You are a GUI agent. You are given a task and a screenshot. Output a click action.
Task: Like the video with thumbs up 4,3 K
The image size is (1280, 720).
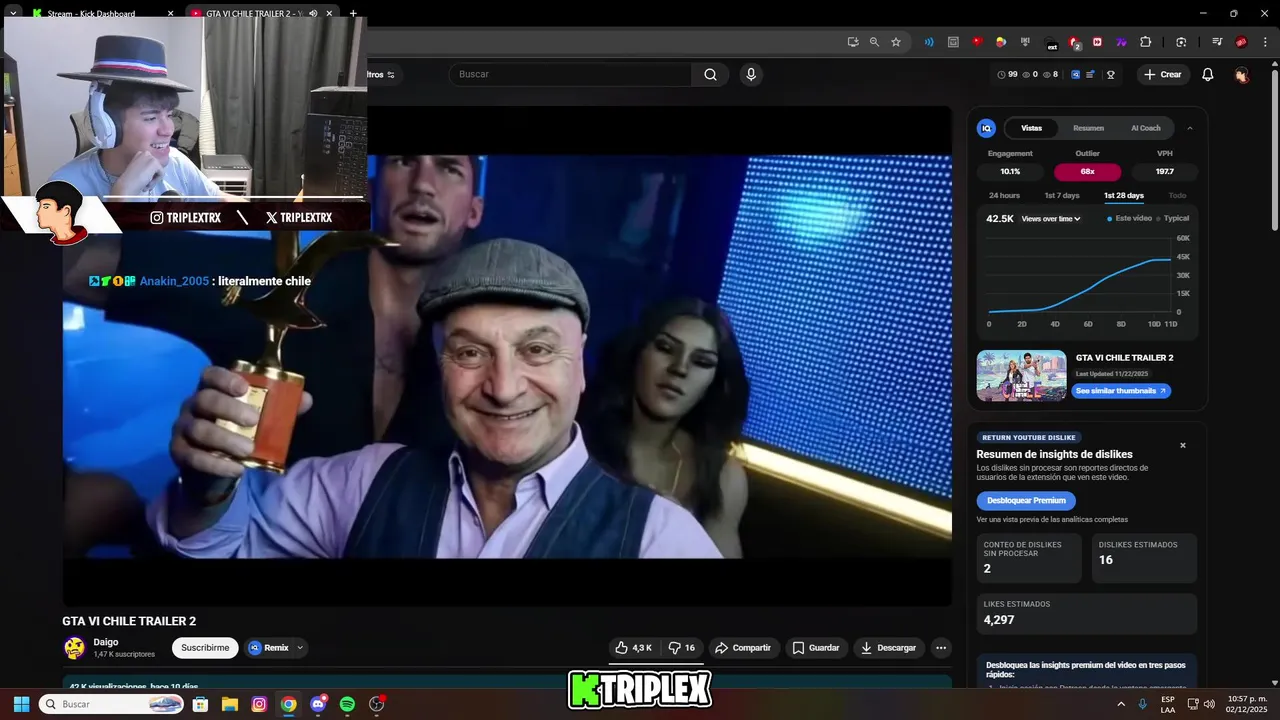coord(633,648)
